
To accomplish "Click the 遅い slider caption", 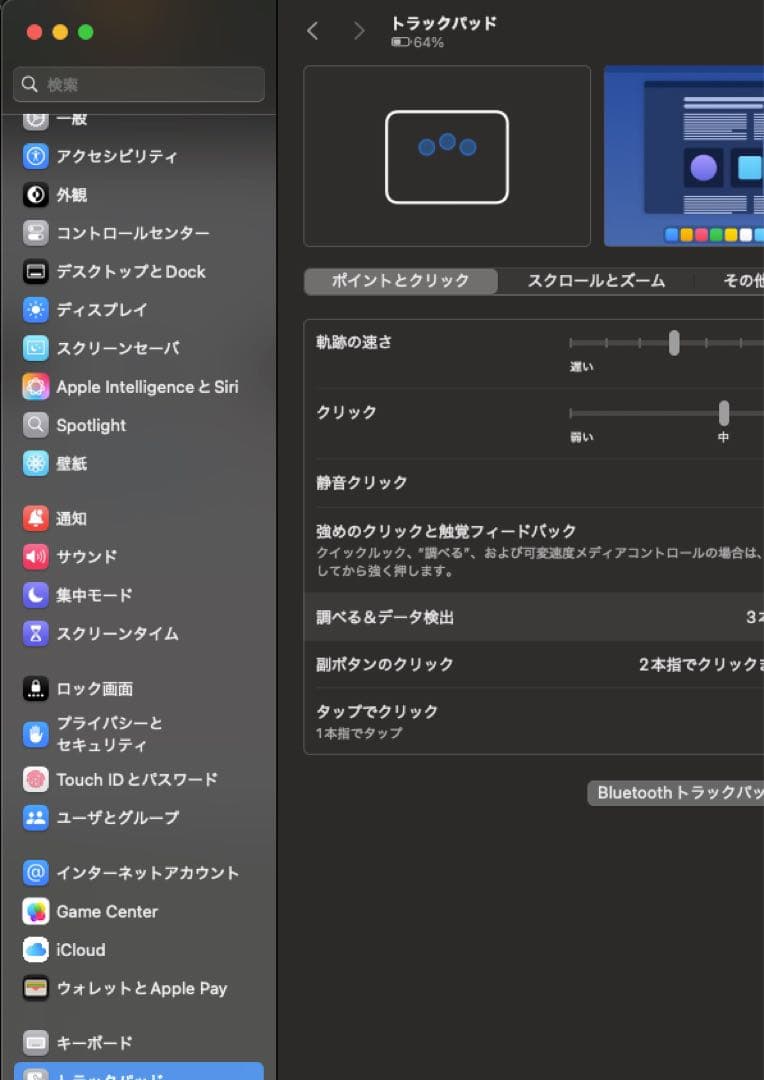I will (581, 367).
